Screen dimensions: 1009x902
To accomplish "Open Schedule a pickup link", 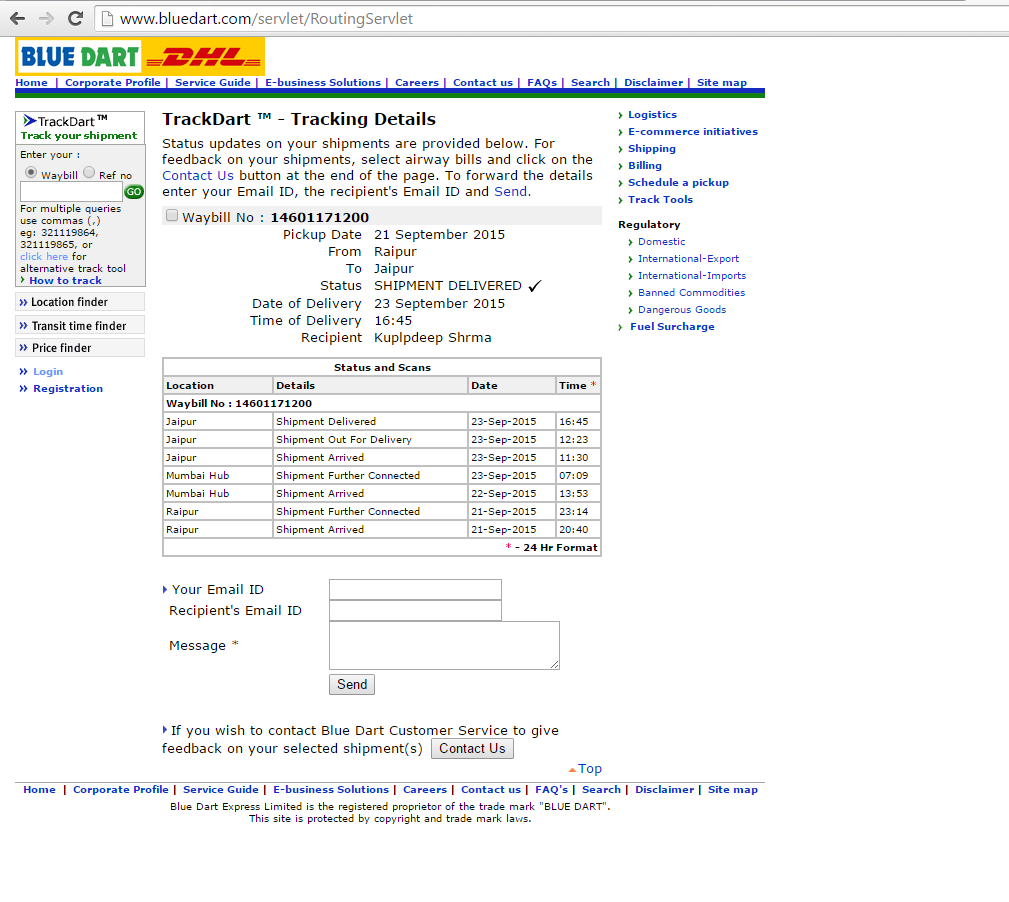I will tap(678, 183).
